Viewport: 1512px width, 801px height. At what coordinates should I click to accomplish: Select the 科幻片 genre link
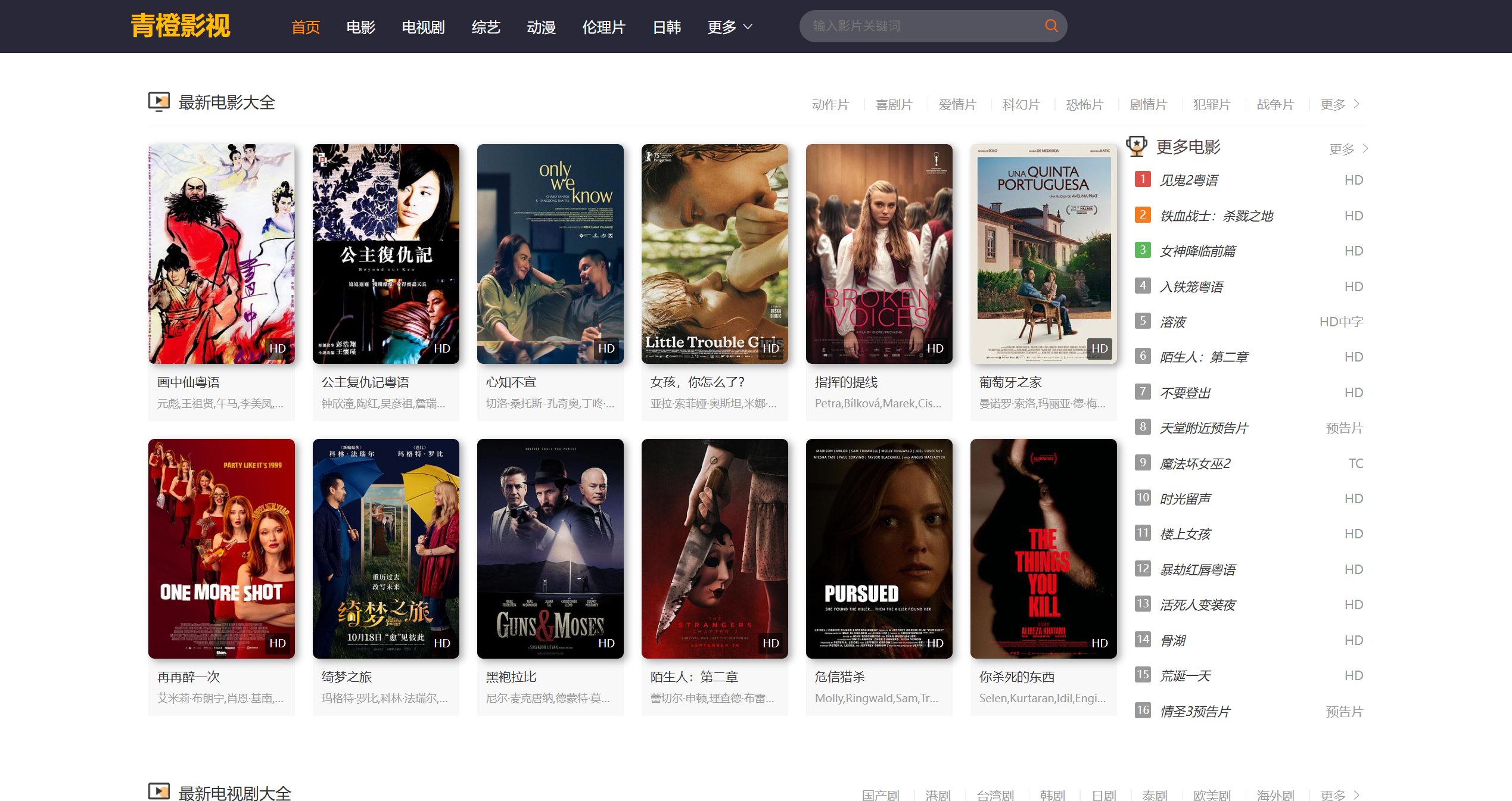click(x=1021, y=104)
